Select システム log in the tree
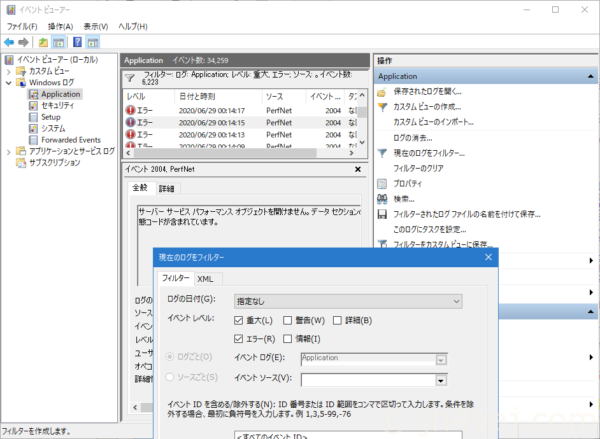The height and width of the screenshot is (439, 600). point(54,128)
